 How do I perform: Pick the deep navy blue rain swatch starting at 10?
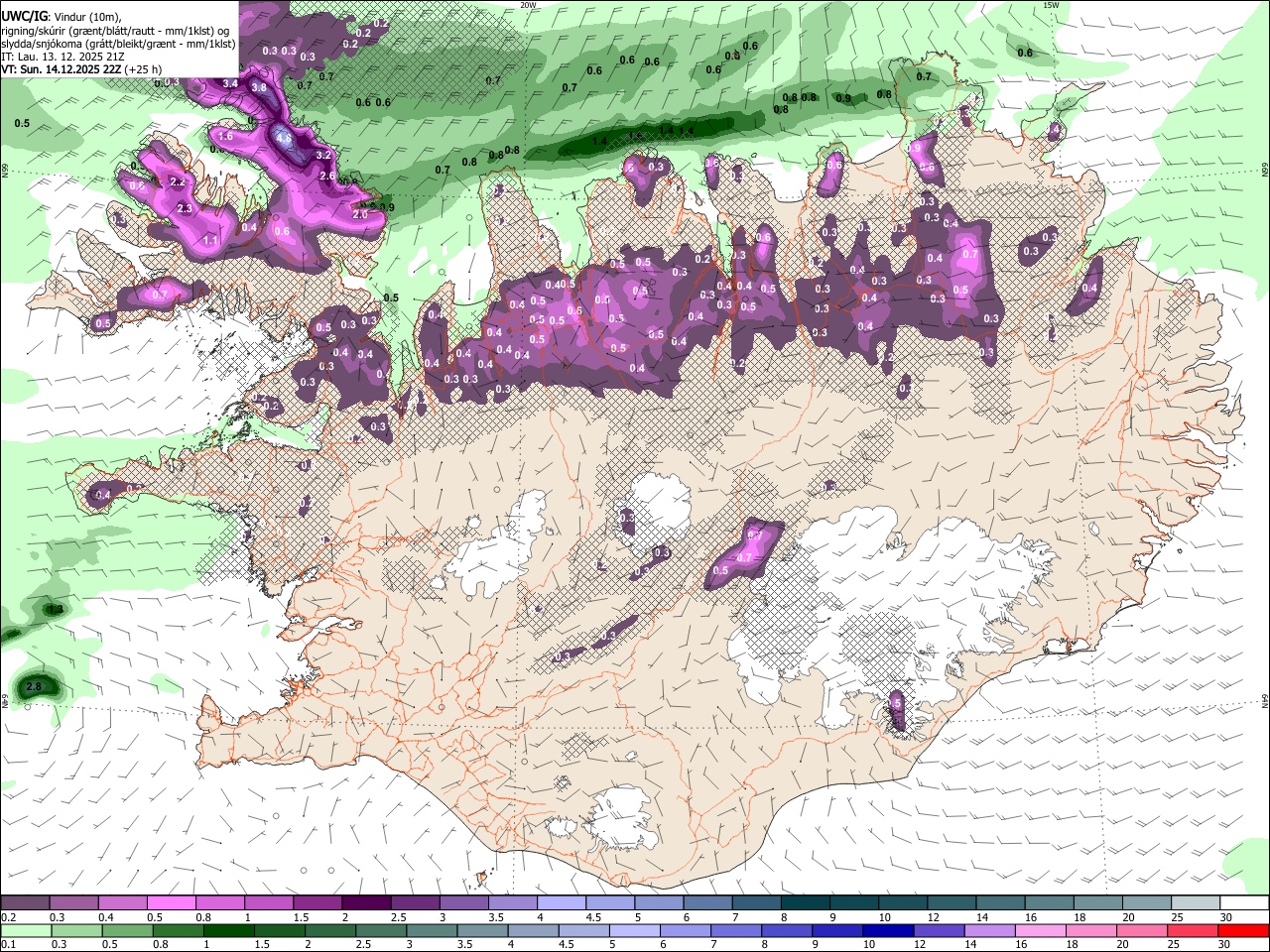click(888, 930)
